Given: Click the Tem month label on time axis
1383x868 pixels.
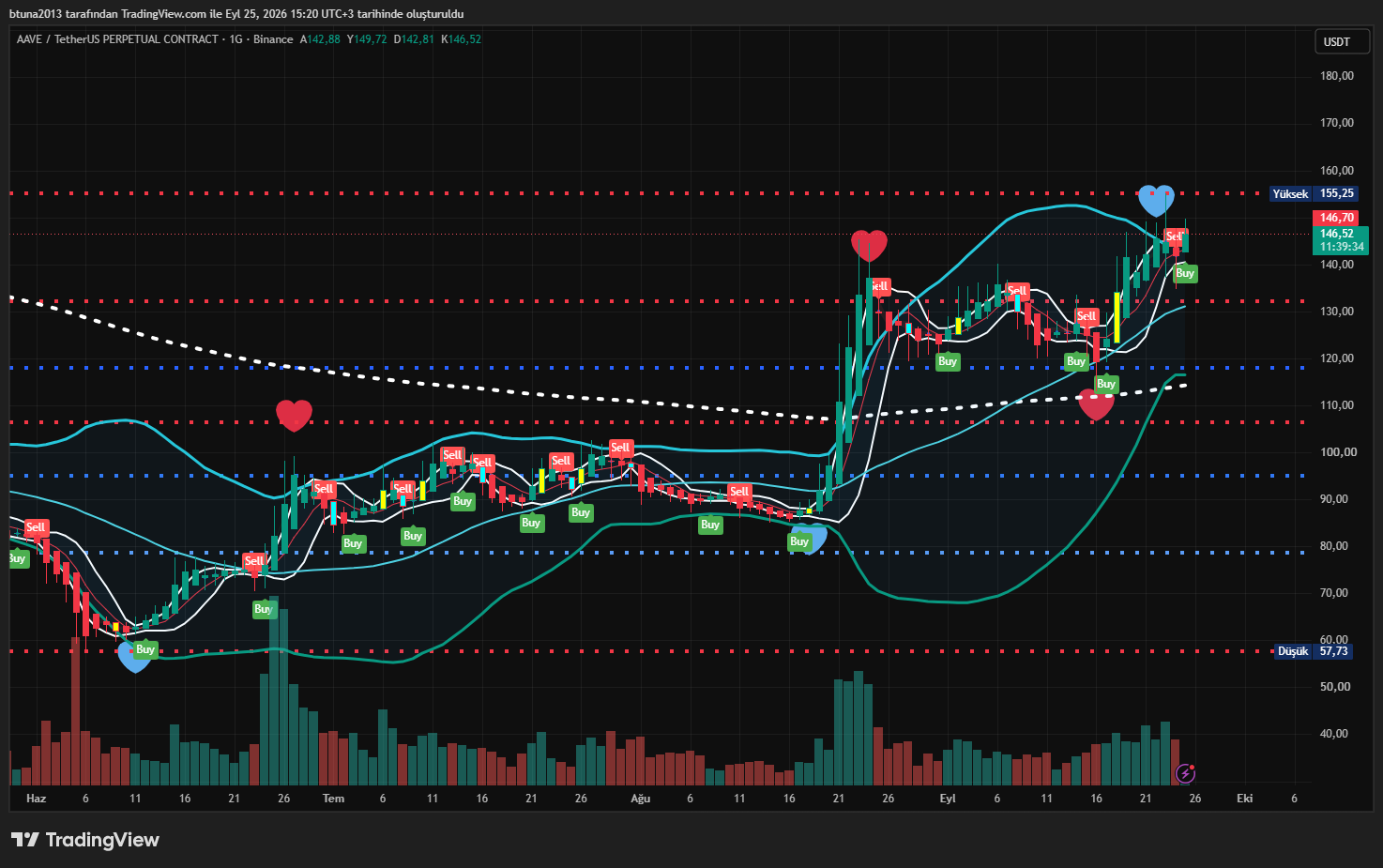Looking at the screenshot, I should 333,799.
